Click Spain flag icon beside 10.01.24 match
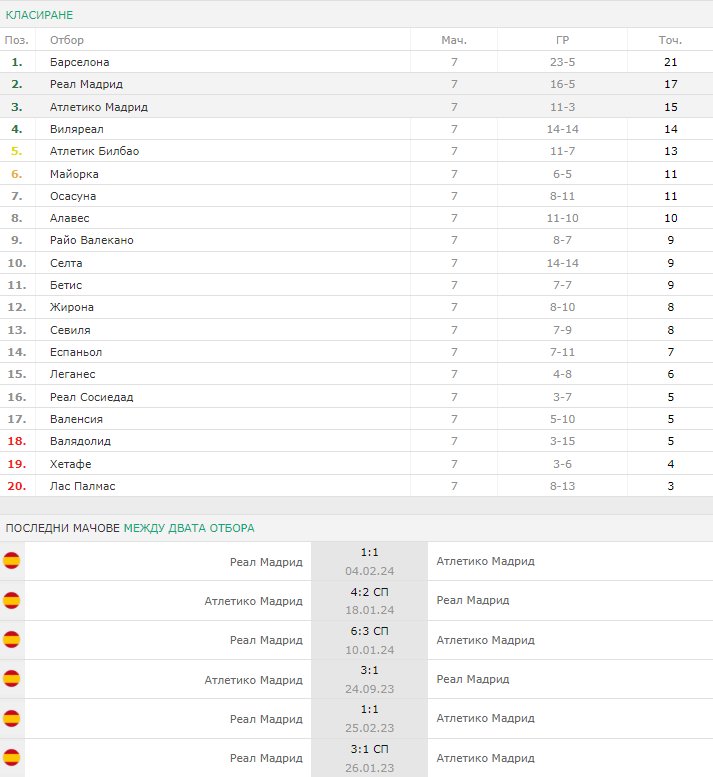 [x=11, y=640]
